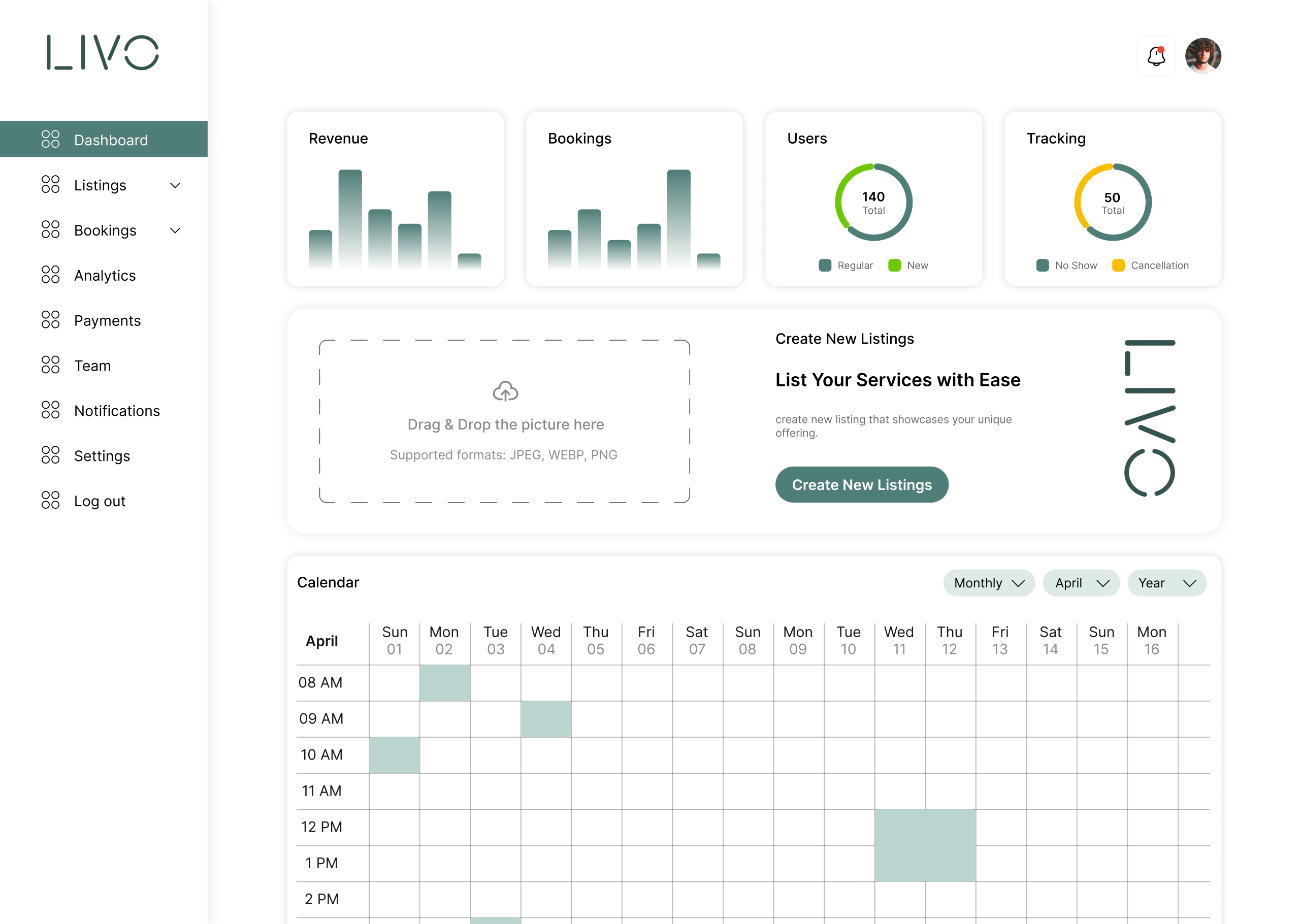Open the April month dropdown
The width and height of the screenshot is (1300, 924).
coord(1081,583)
